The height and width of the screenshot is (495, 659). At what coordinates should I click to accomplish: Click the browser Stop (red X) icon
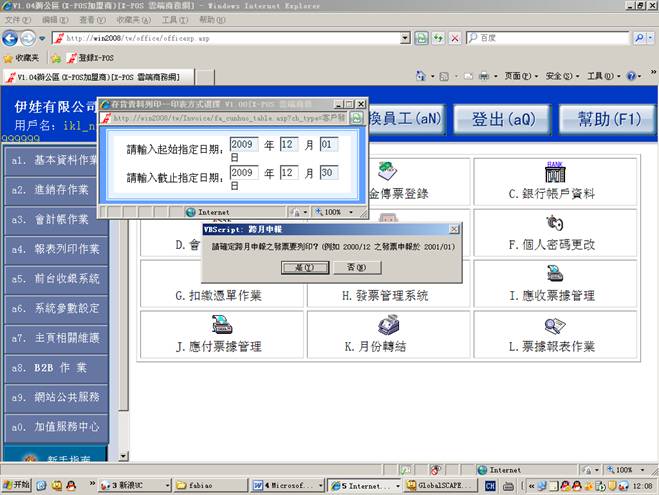pyautogui.click(x=455, y=38)
